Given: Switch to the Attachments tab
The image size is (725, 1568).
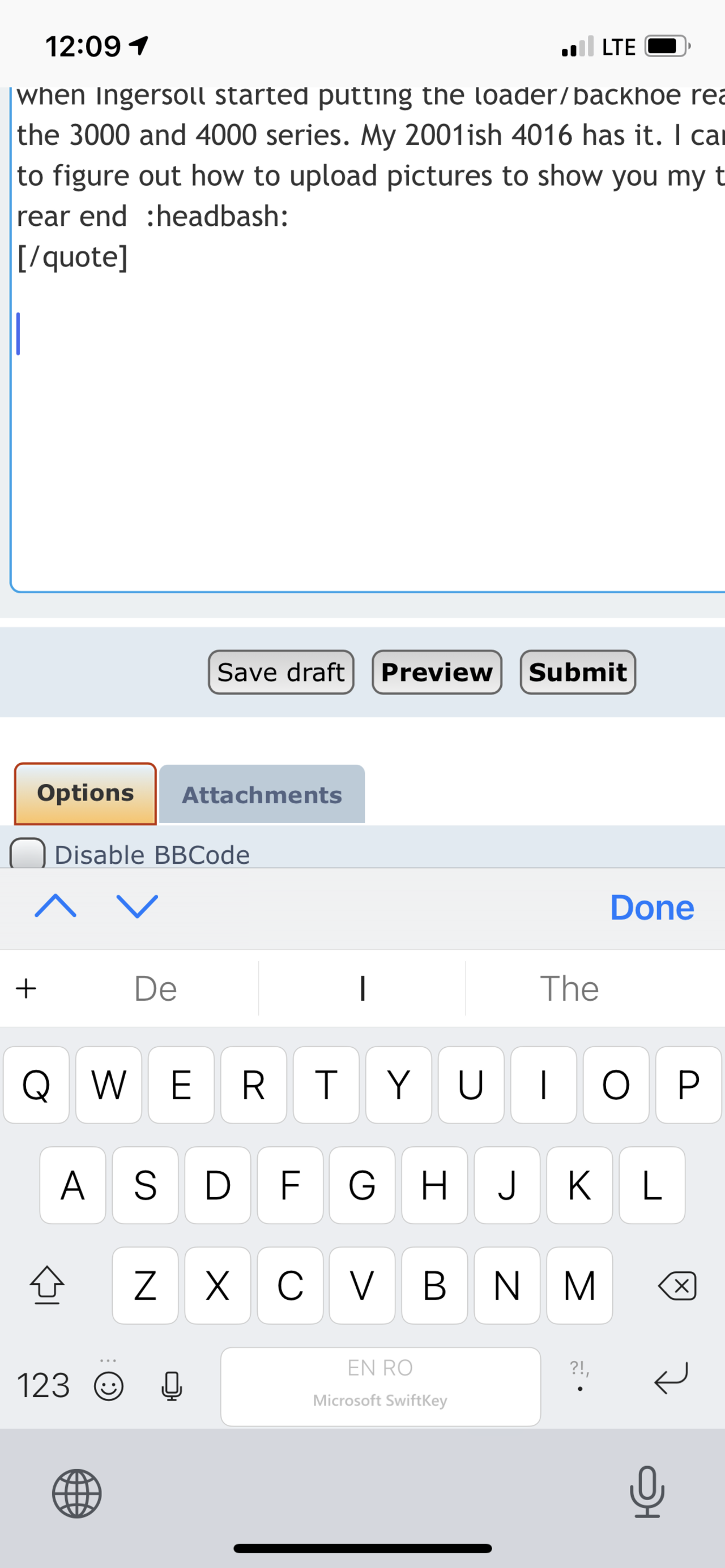Looking at the screenshot, I should pos(262,794).
